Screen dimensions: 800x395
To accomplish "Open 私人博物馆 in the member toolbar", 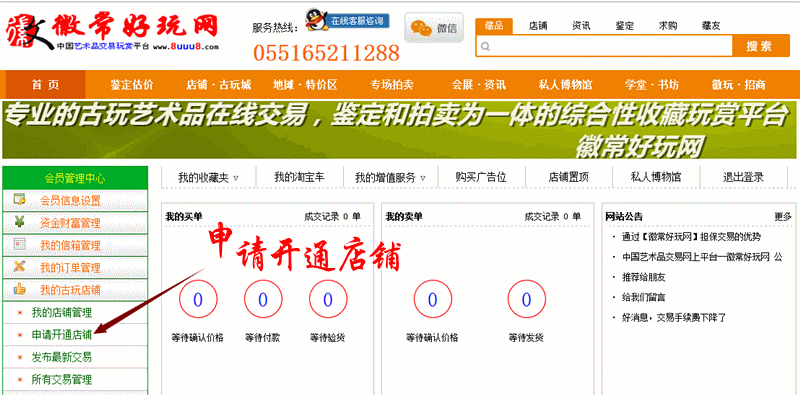I will coord(656,177).
